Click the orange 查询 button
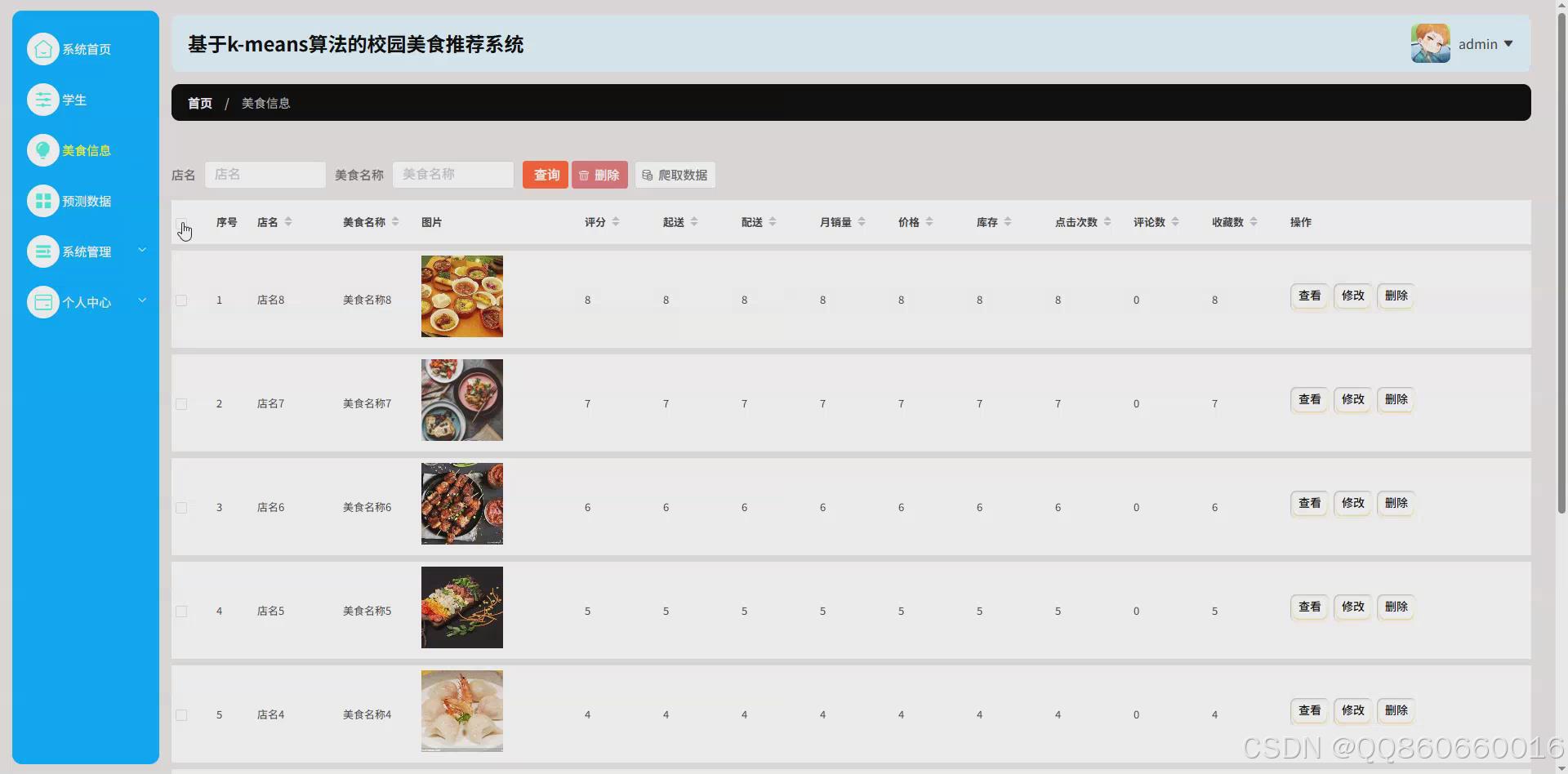This screenshot has width=1568, height=774. pos(546,175)
